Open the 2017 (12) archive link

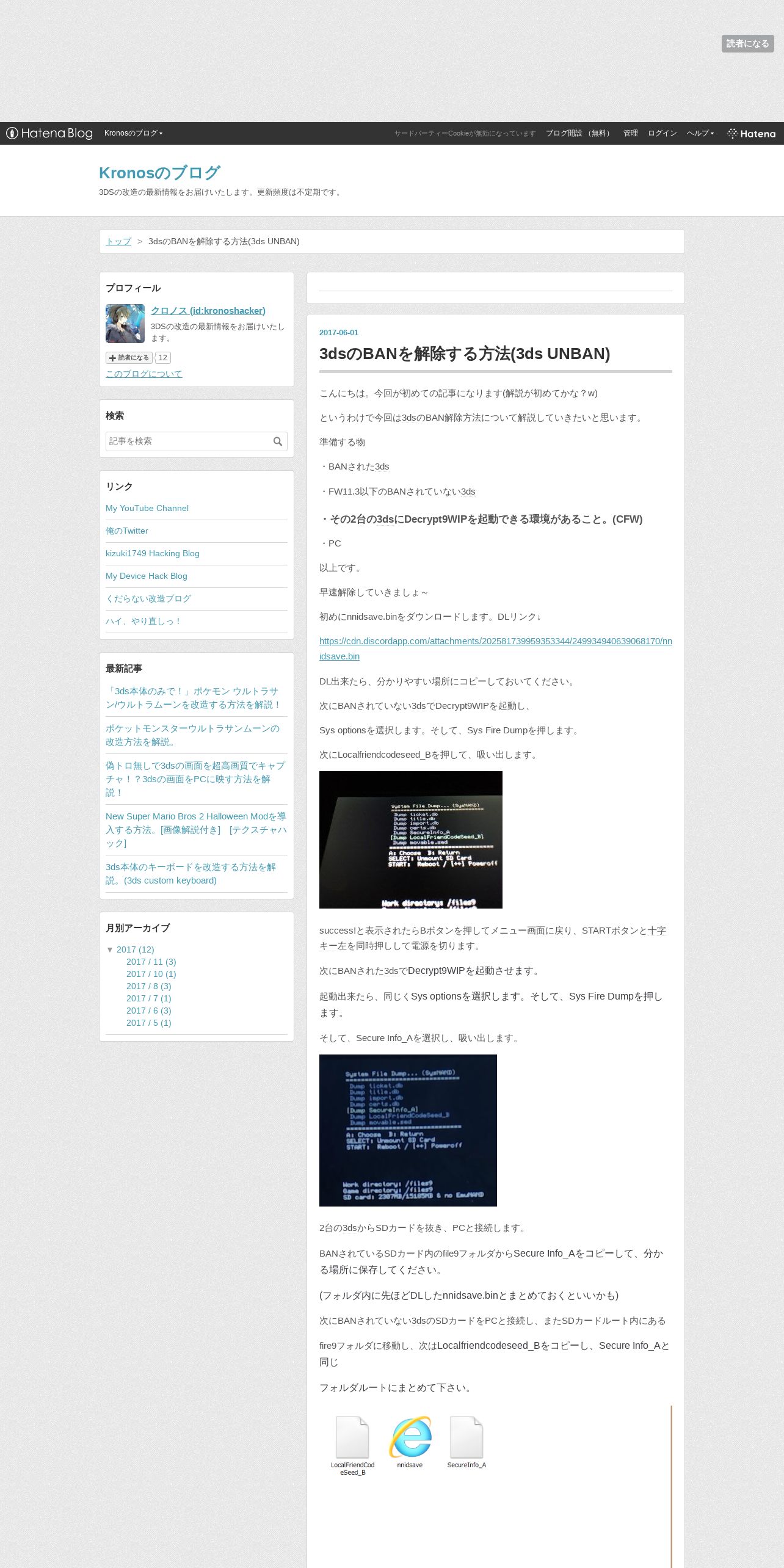coord(136,949)
